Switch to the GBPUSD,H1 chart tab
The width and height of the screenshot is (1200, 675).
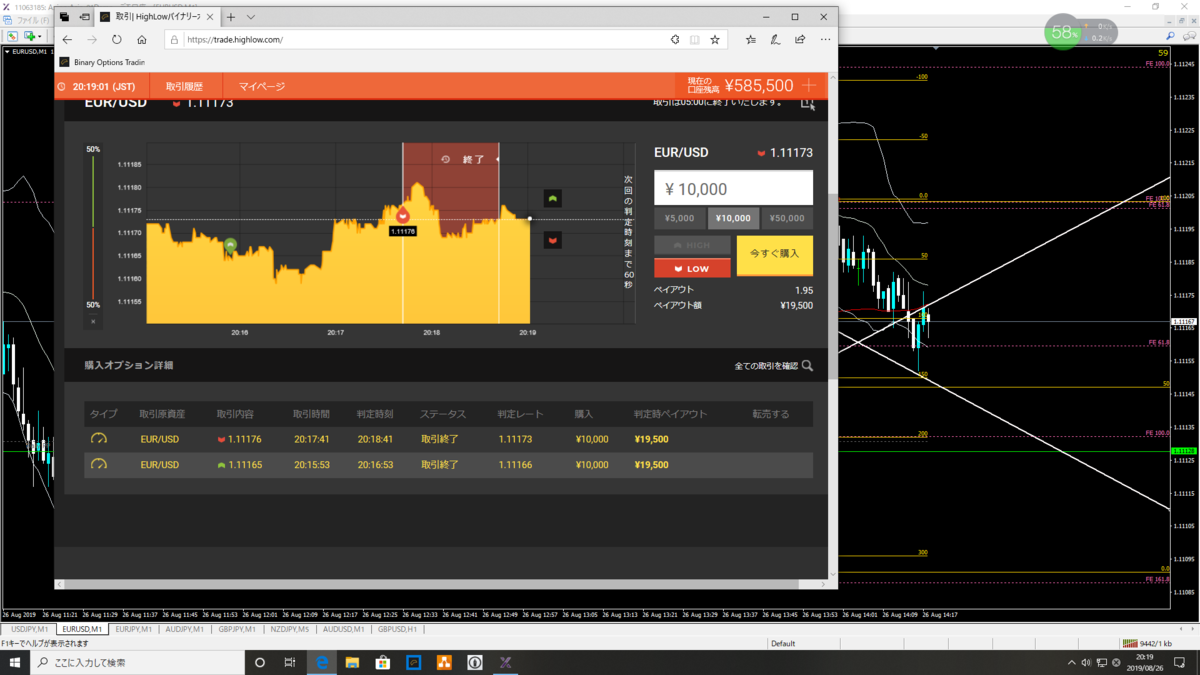[x=397, y=629]
